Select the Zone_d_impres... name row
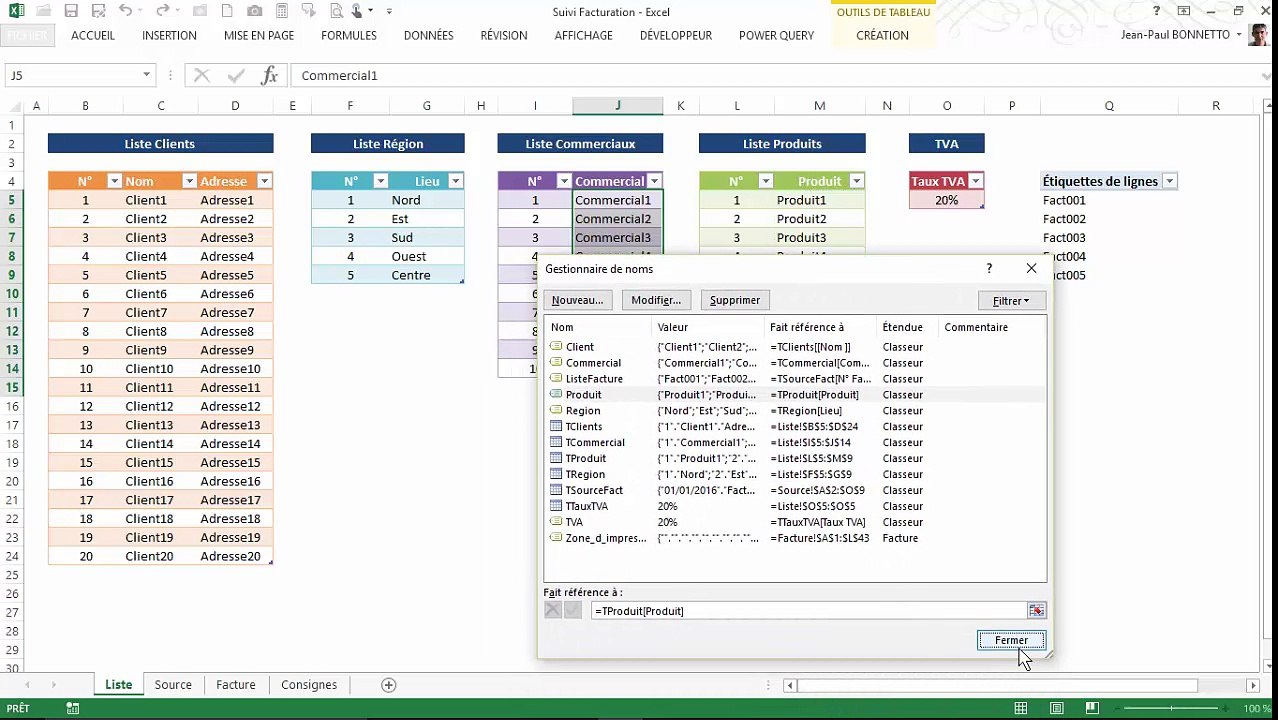The width and height of the screenshot is (1278, 720). click(795, 538)
